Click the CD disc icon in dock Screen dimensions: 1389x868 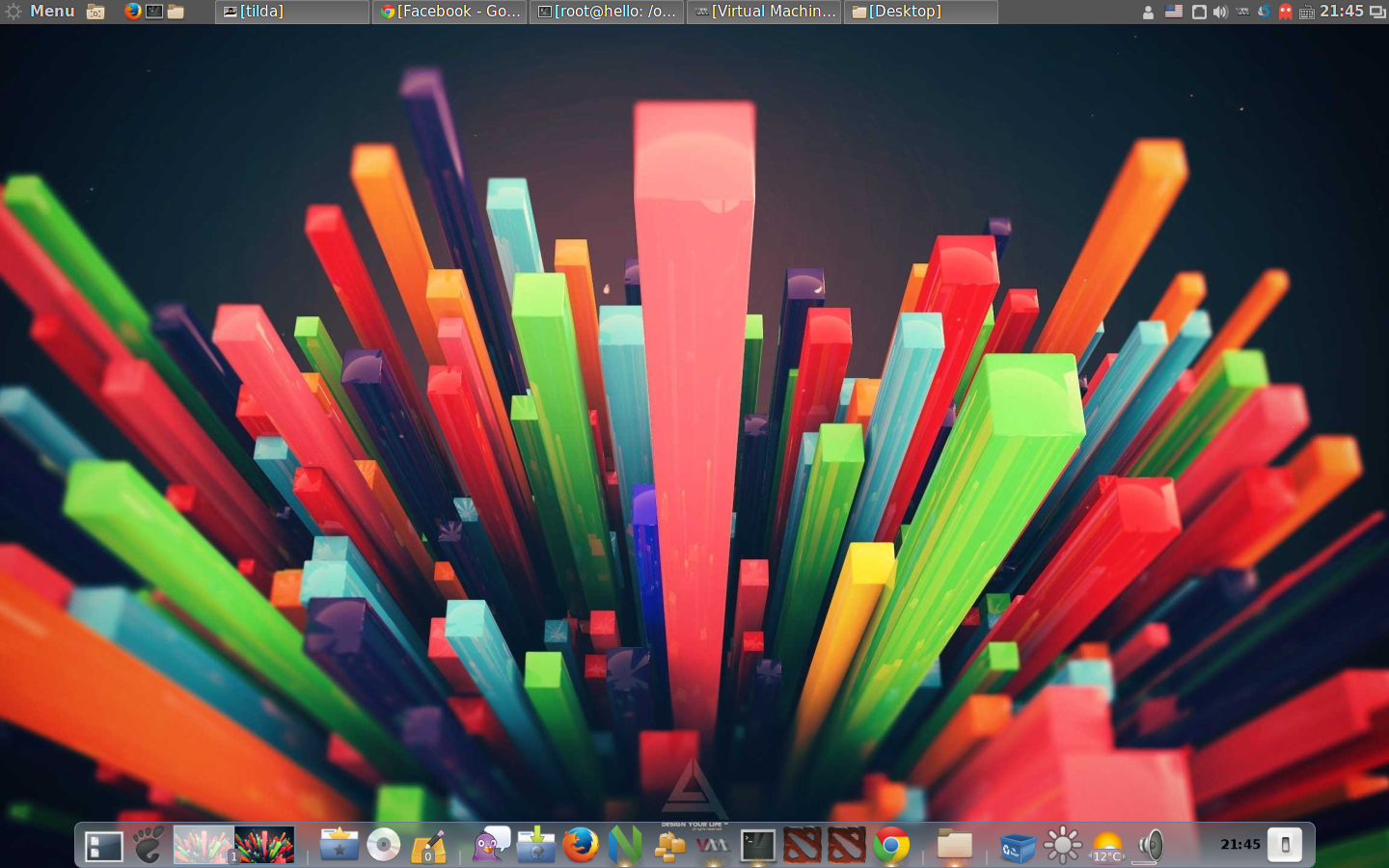coord(384,845)
